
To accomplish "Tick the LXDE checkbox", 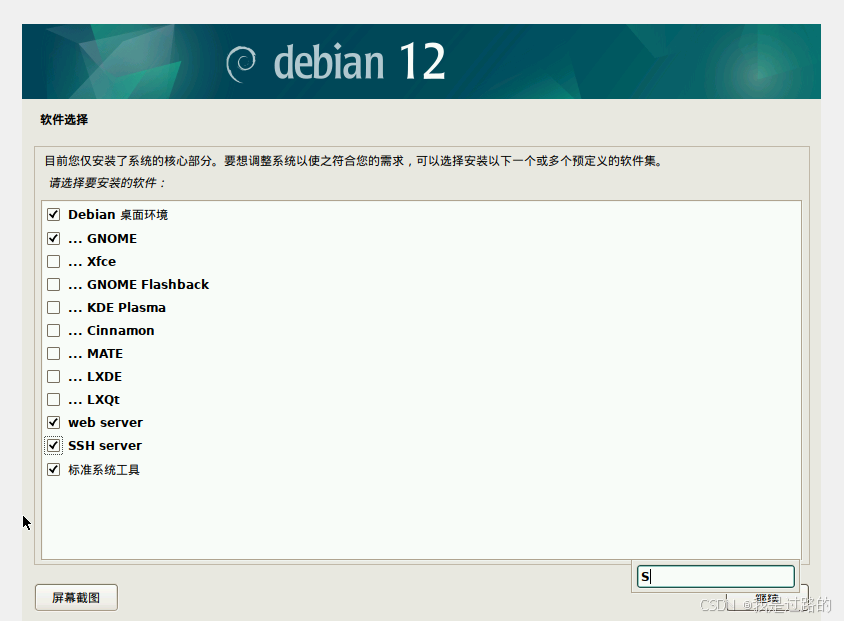I will (53, 376).
